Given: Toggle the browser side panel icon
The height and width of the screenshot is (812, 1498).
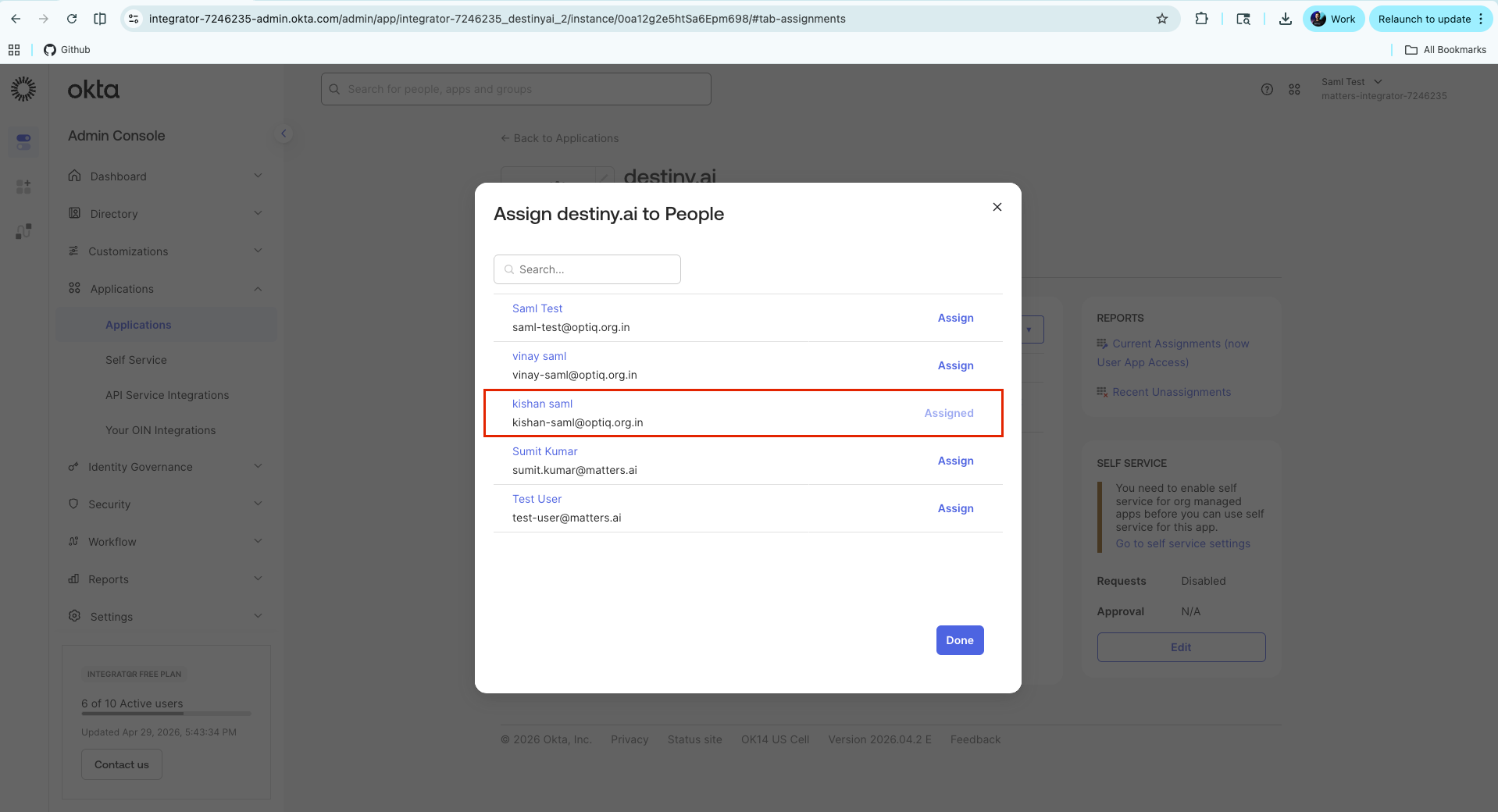Looking at the screenshot, I should tap(100, 19).
